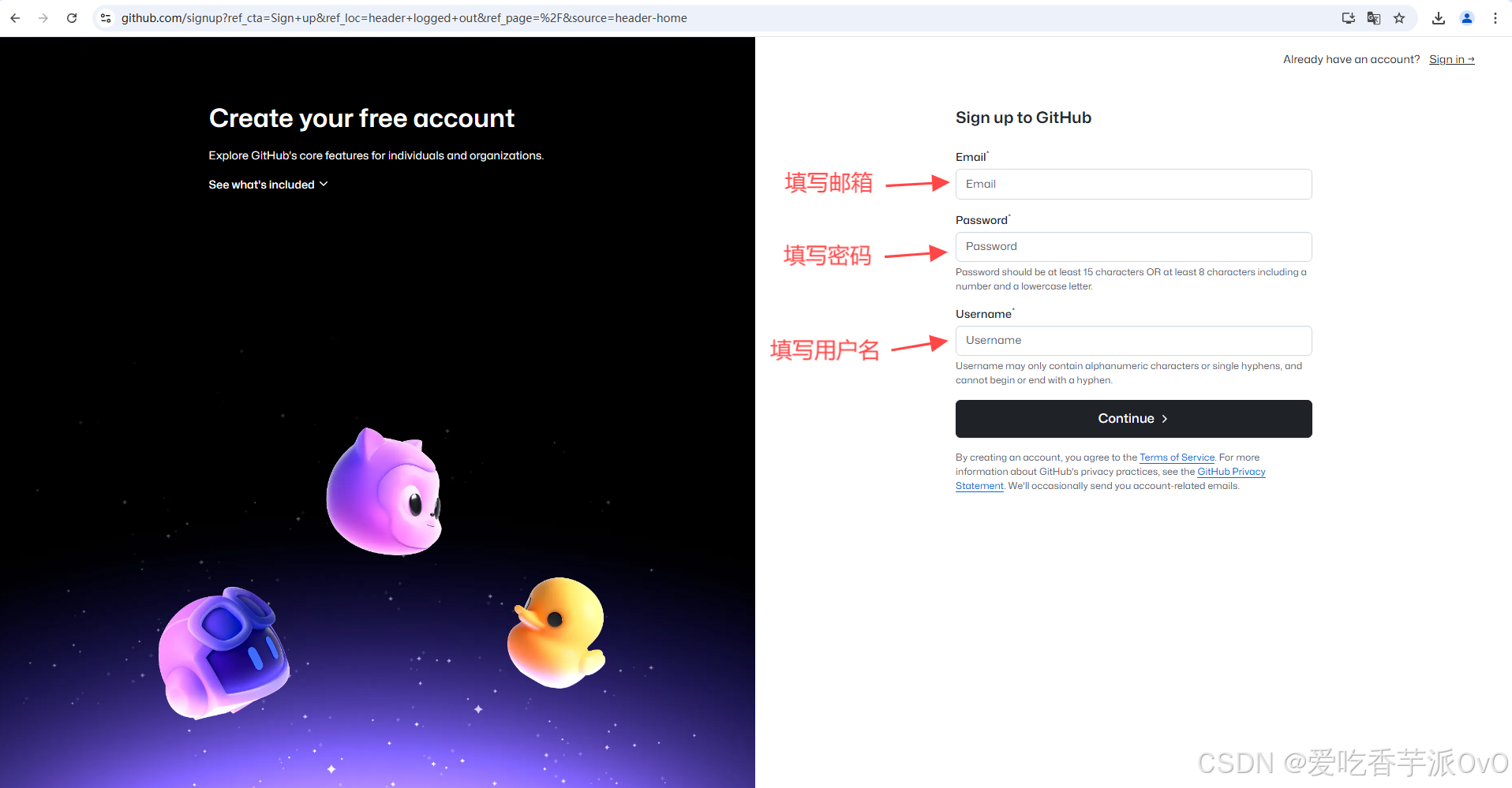
Task: Click the Continue button
Action: [x=1133, y=419]
